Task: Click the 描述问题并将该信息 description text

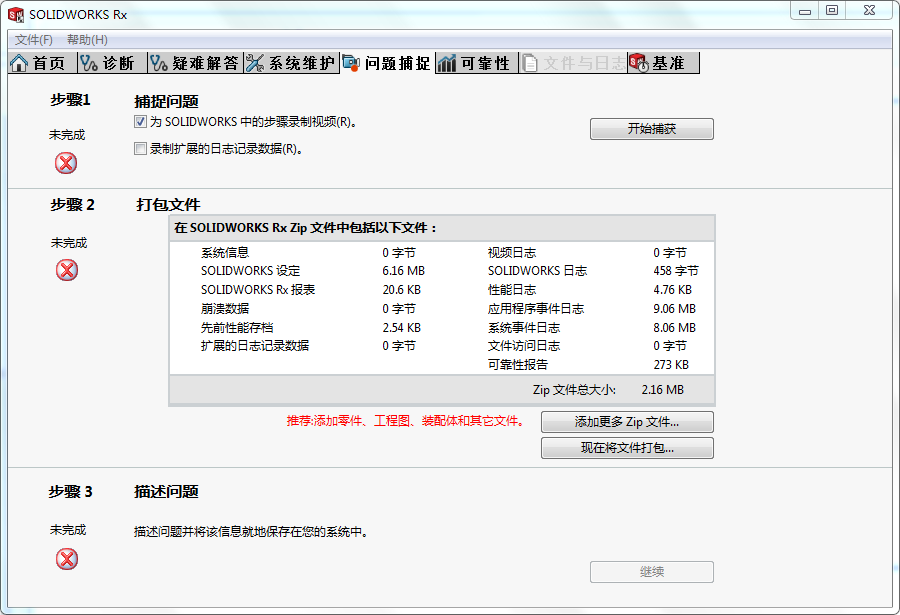Action: 251,532
